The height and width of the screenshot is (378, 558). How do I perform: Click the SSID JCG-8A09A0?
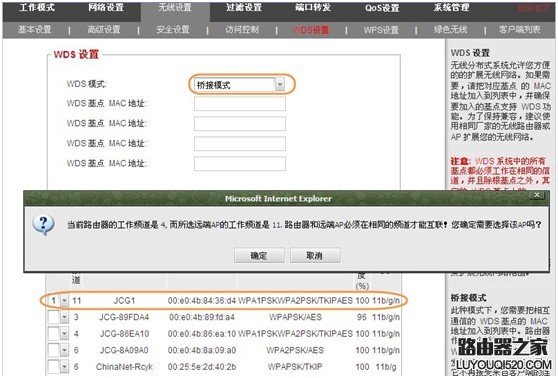click(124, 350)
